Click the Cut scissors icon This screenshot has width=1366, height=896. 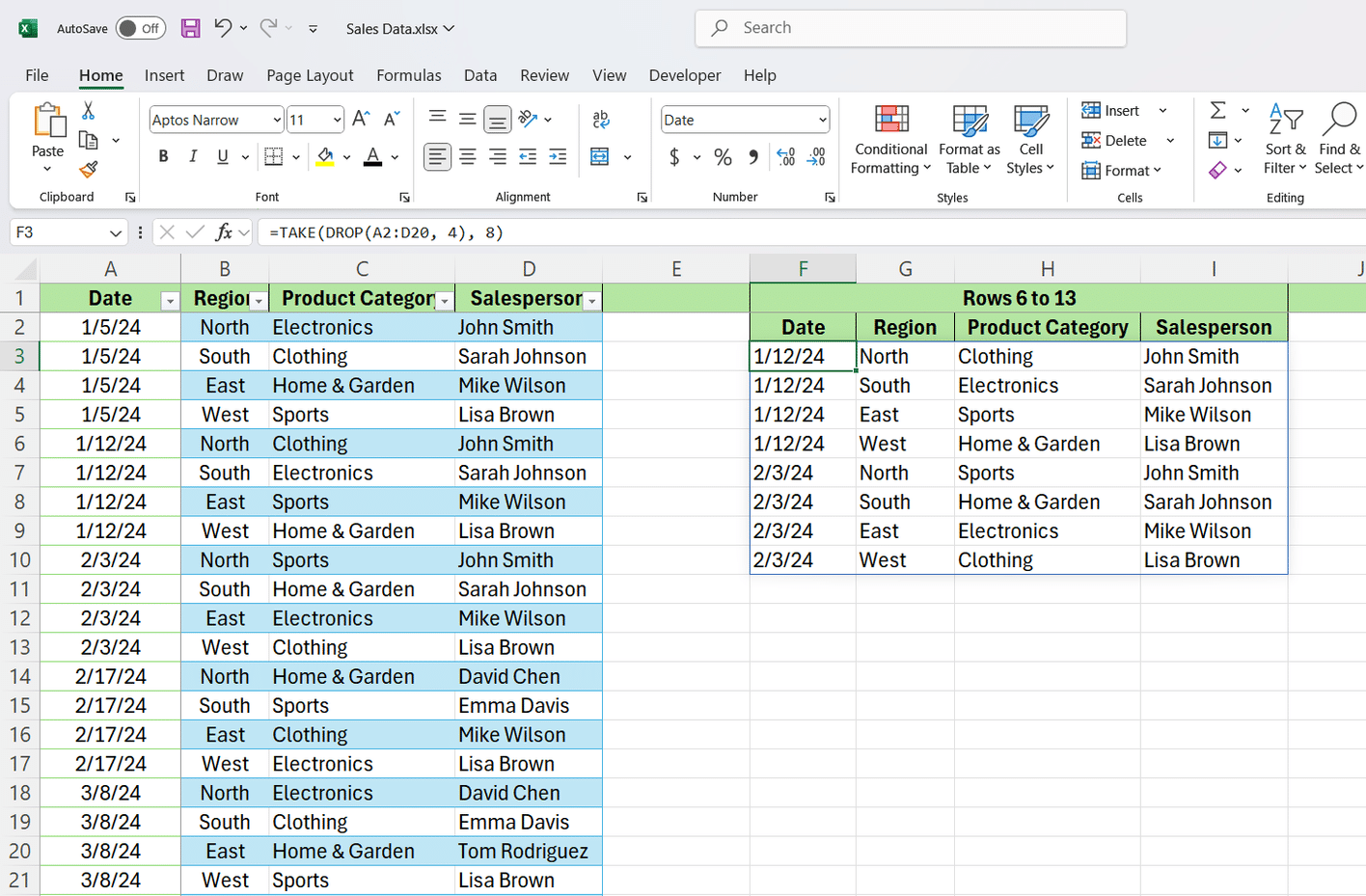(x=88, y=111)
